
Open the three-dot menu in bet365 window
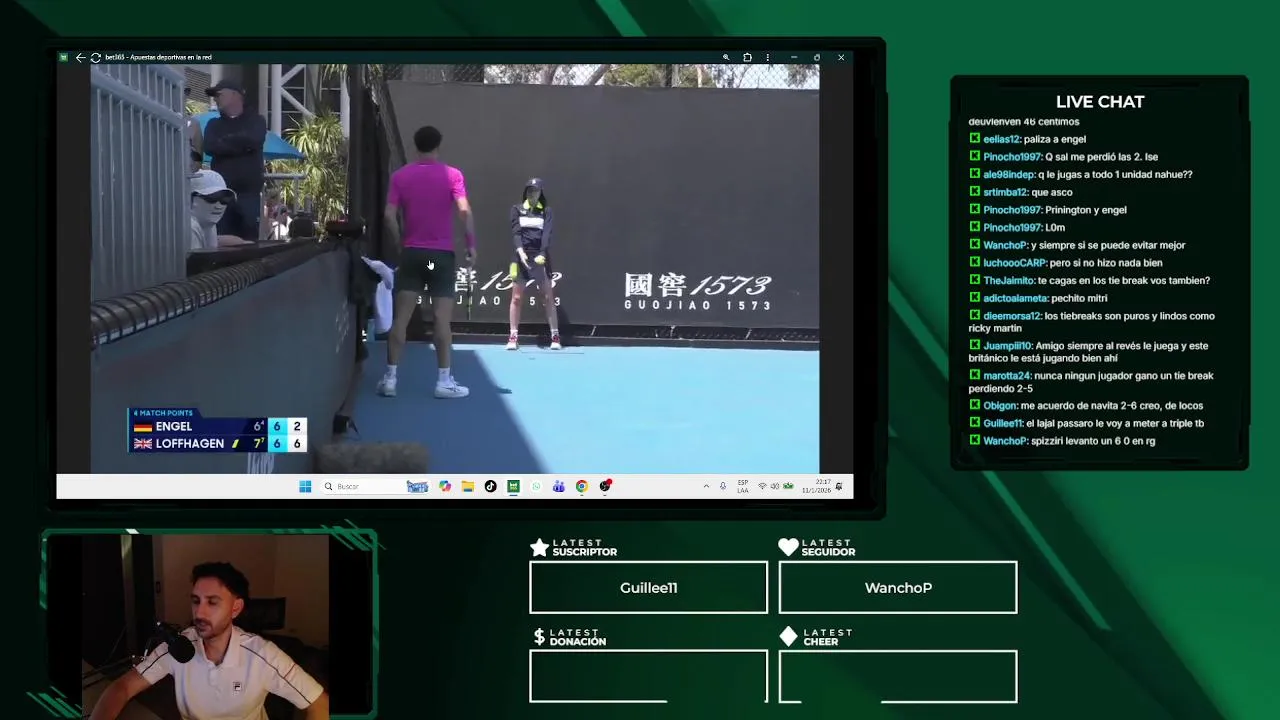coord(767,57)
